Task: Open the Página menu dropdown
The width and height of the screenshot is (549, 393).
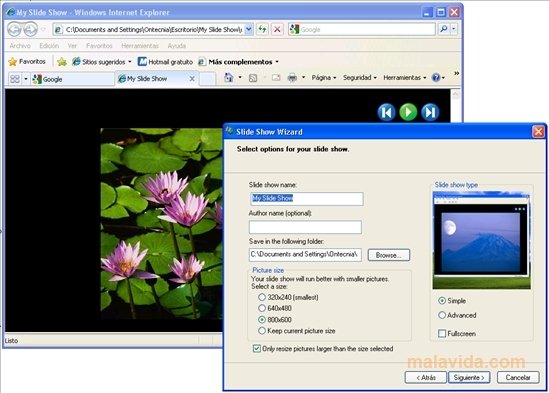Action: pyautogui.click(x=324, y=77)
